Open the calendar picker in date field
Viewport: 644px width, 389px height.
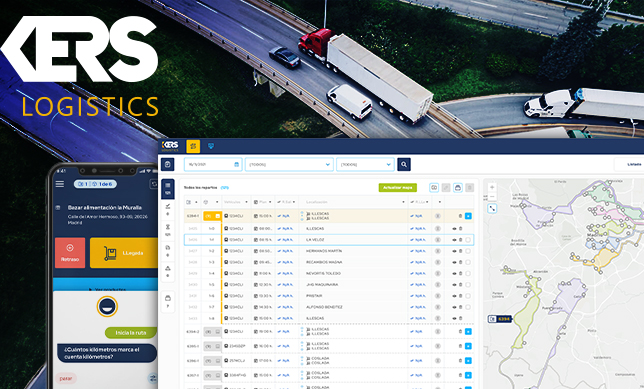[x=237, y=164]
